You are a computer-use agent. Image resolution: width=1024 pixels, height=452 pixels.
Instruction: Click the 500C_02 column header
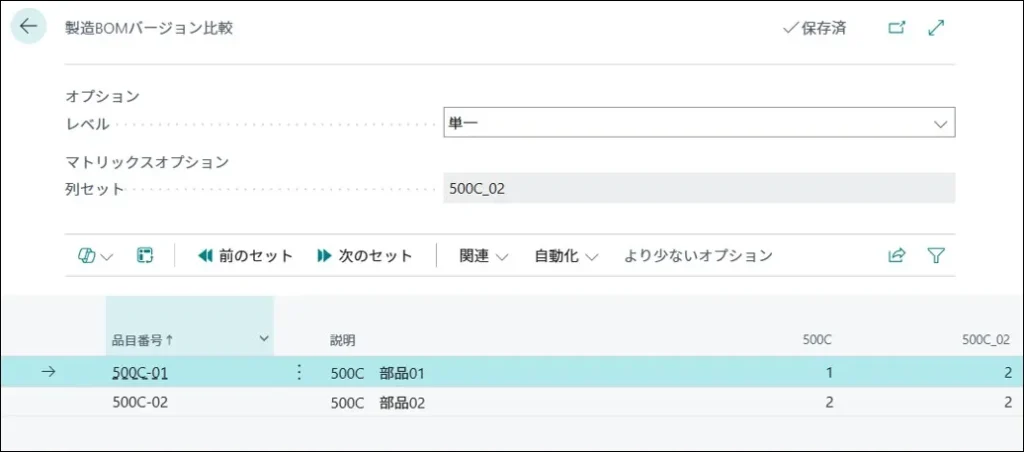[x=984, y=340]
